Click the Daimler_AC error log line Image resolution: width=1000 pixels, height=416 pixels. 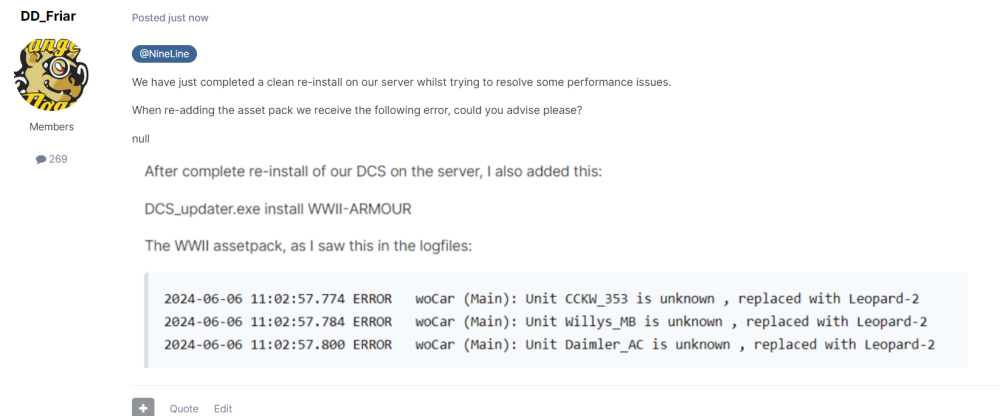[x=549, y=345]
